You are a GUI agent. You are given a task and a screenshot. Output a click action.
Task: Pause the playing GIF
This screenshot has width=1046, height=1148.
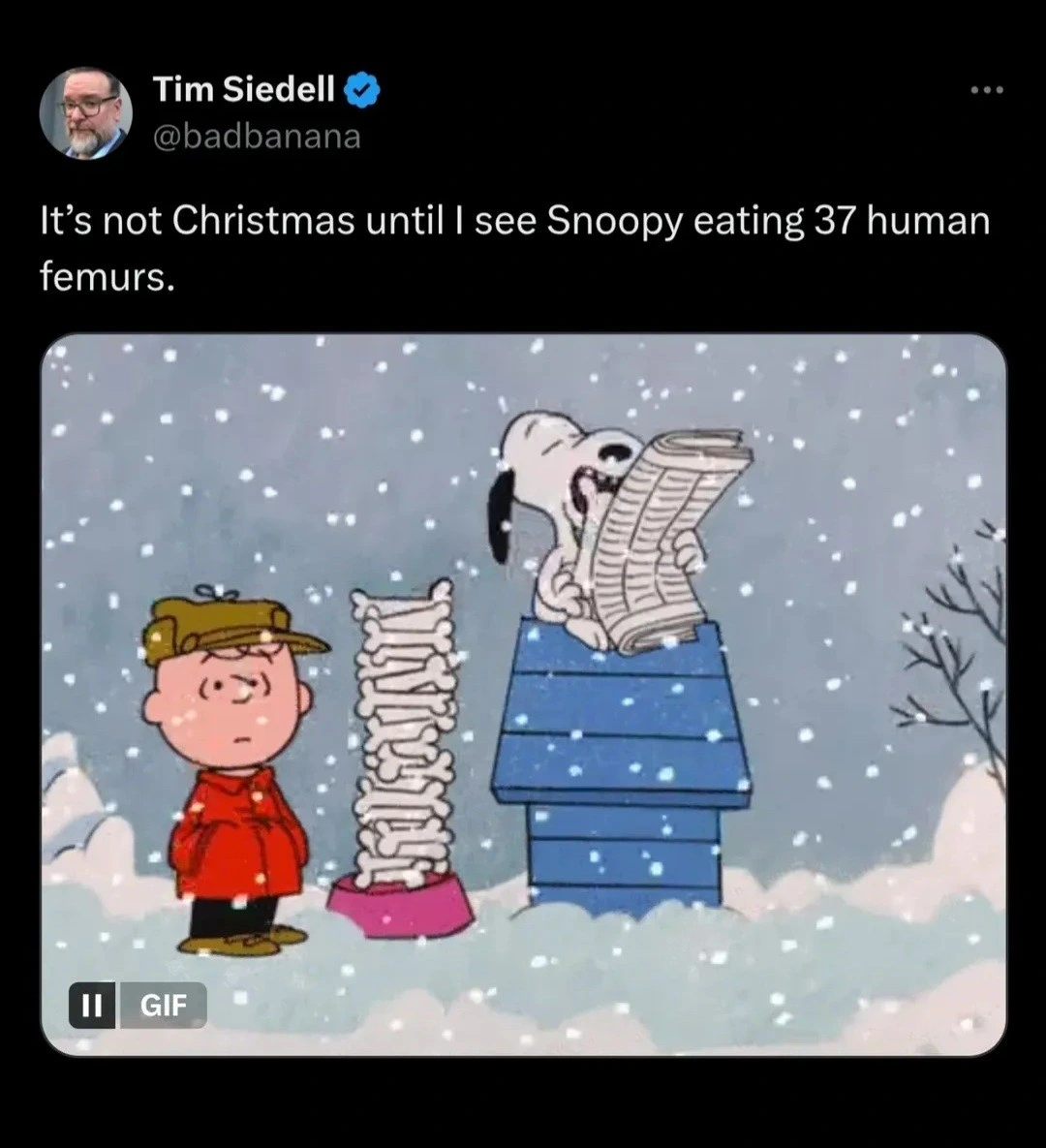tap(91, 1006)
